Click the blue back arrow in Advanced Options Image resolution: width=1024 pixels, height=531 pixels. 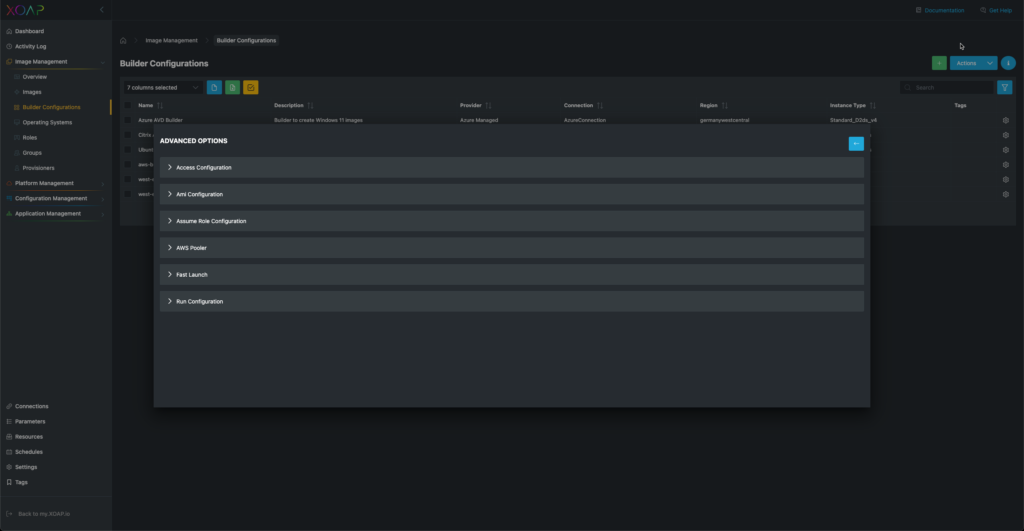pos(856,144)
